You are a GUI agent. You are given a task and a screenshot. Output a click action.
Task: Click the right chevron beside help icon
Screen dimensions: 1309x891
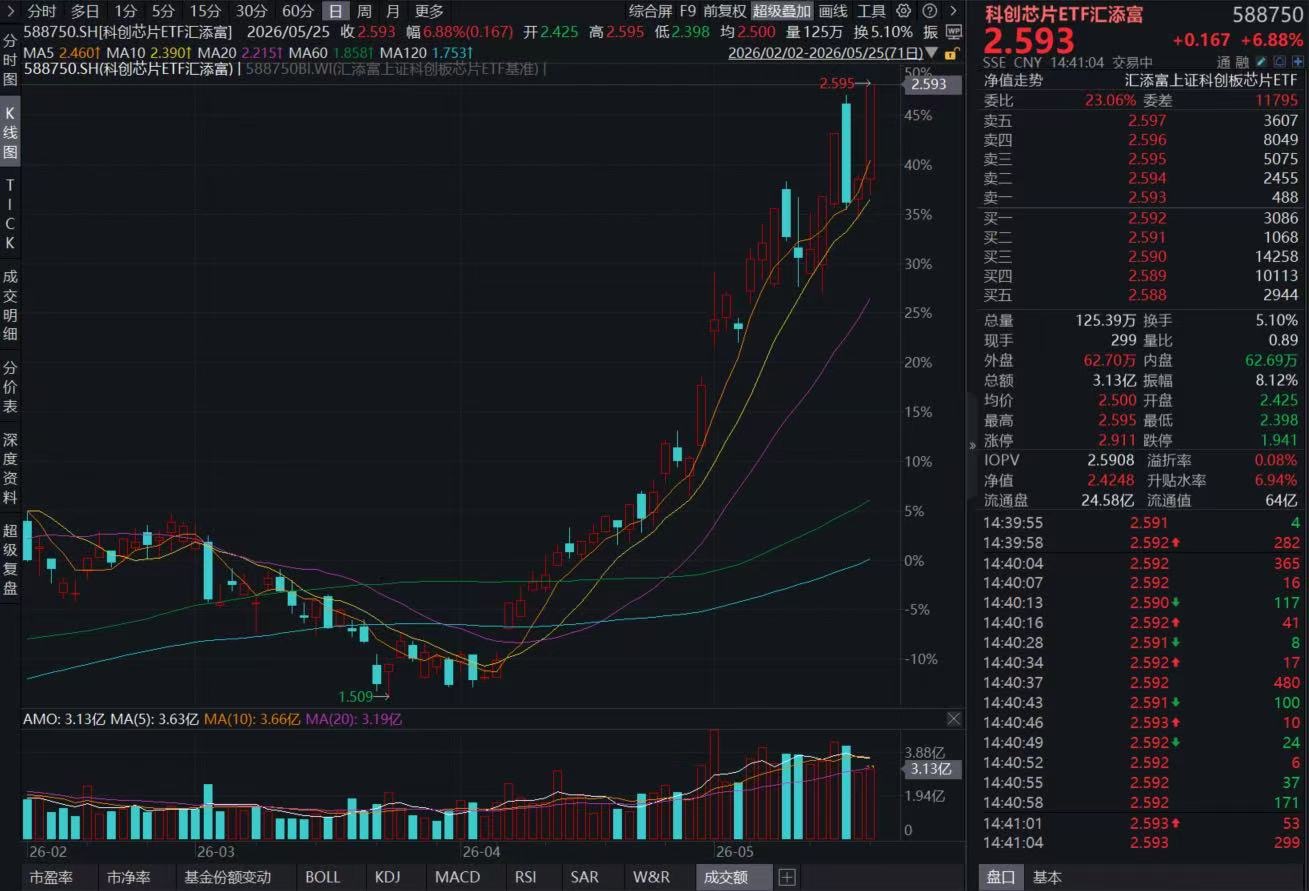point(951,11)
